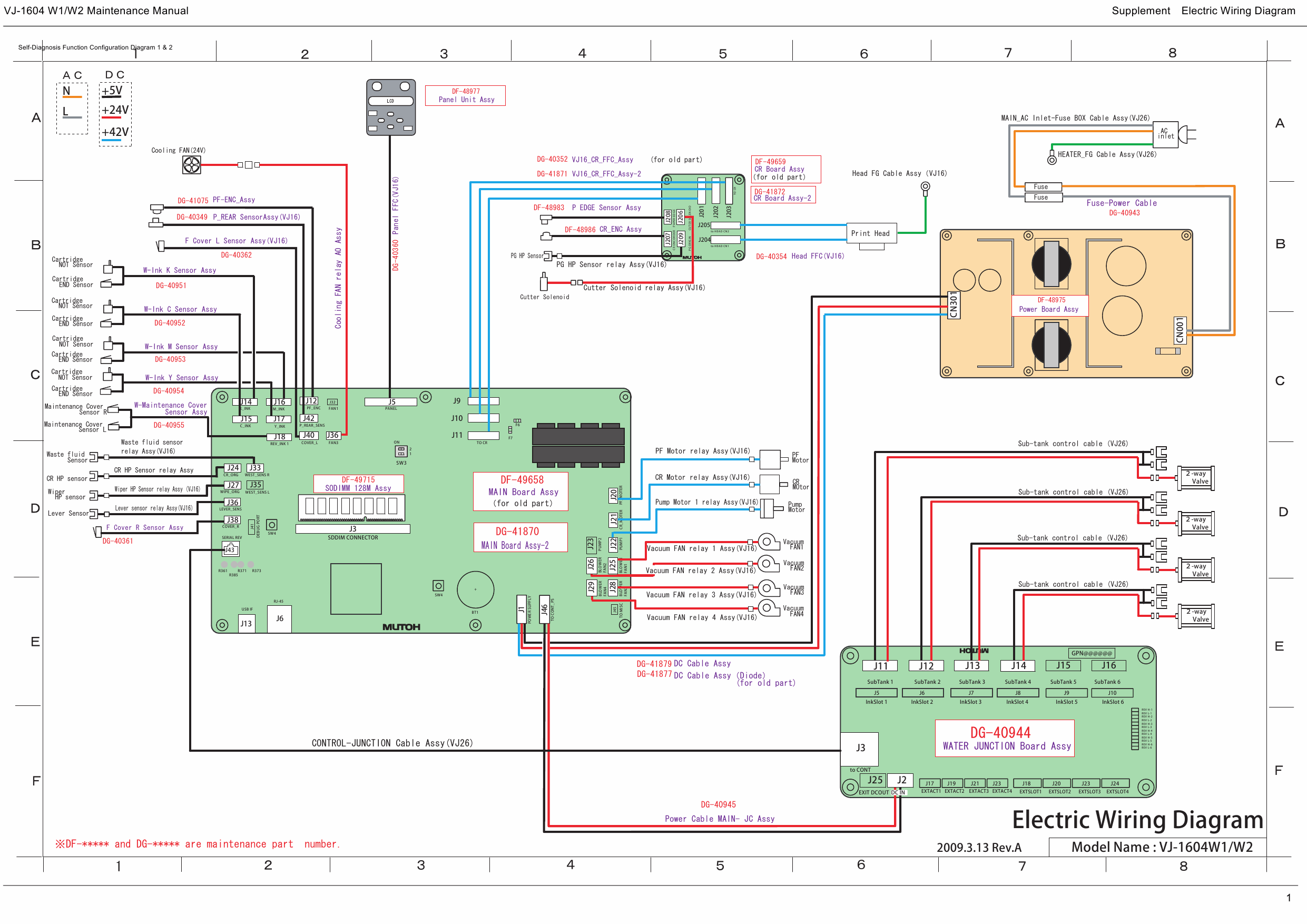Screen dimensions: 1307x924
Task: Click the Fuse-Power Cable DG-40943 label
Action: (x=1122, y=208)
